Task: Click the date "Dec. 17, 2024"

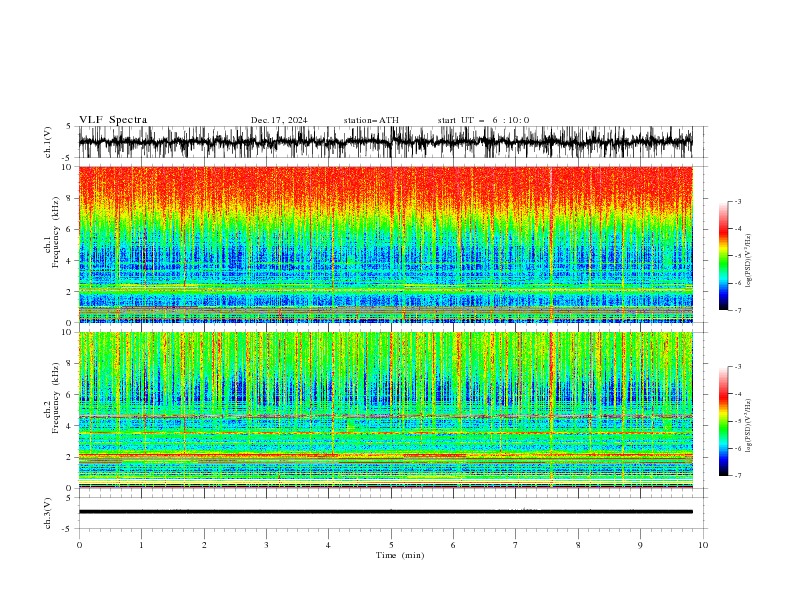Action: point(279,120)
